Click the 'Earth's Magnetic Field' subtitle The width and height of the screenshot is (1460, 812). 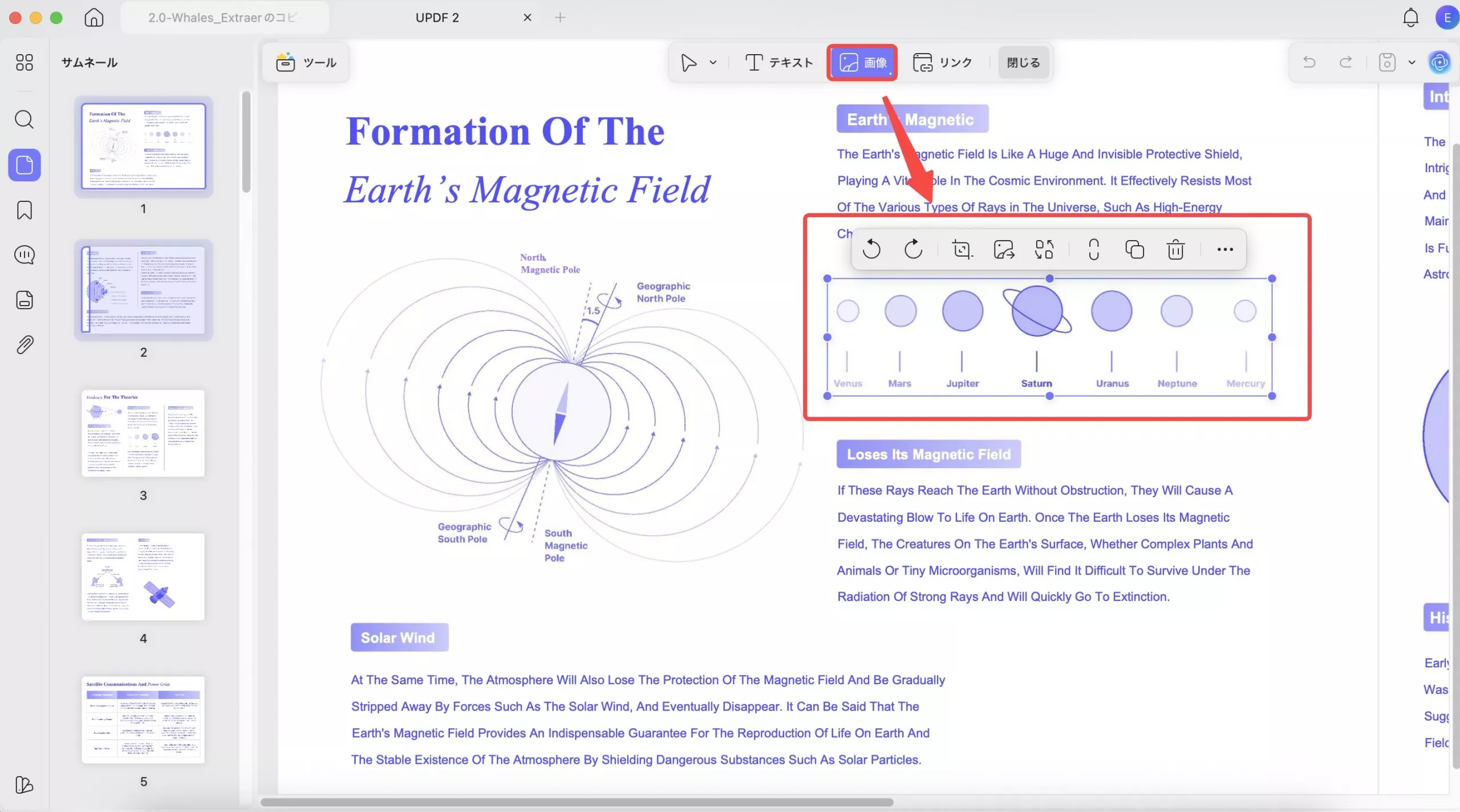[x=528, y=189]
